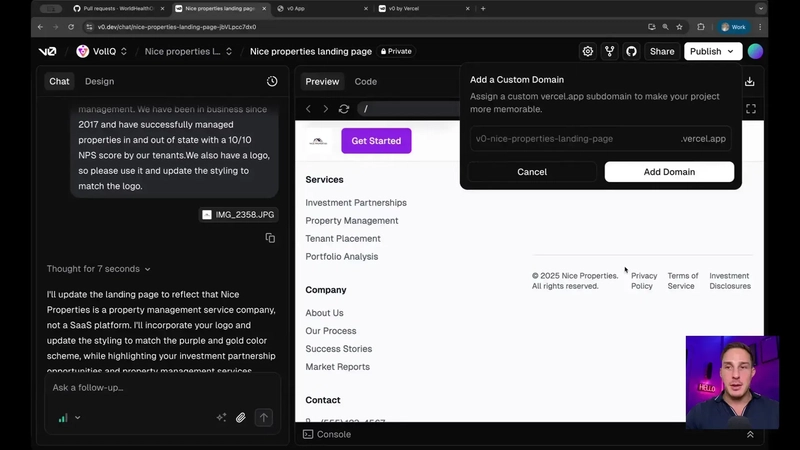Viewport: 800px width, 450px height.
Task: Click the Add Domain button
Action: click(669, 172)
